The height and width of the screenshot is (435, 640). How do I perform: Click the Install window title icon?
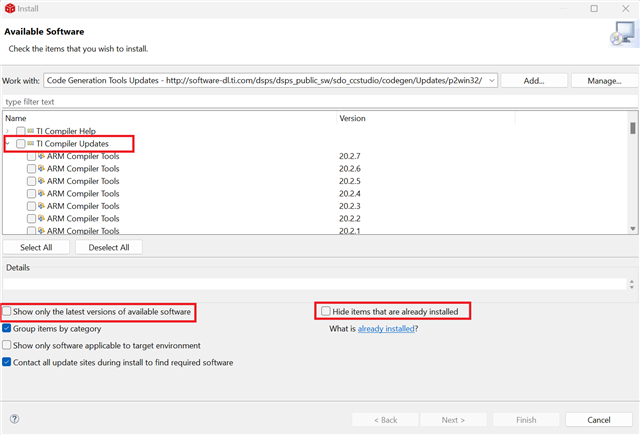point(10,8)
